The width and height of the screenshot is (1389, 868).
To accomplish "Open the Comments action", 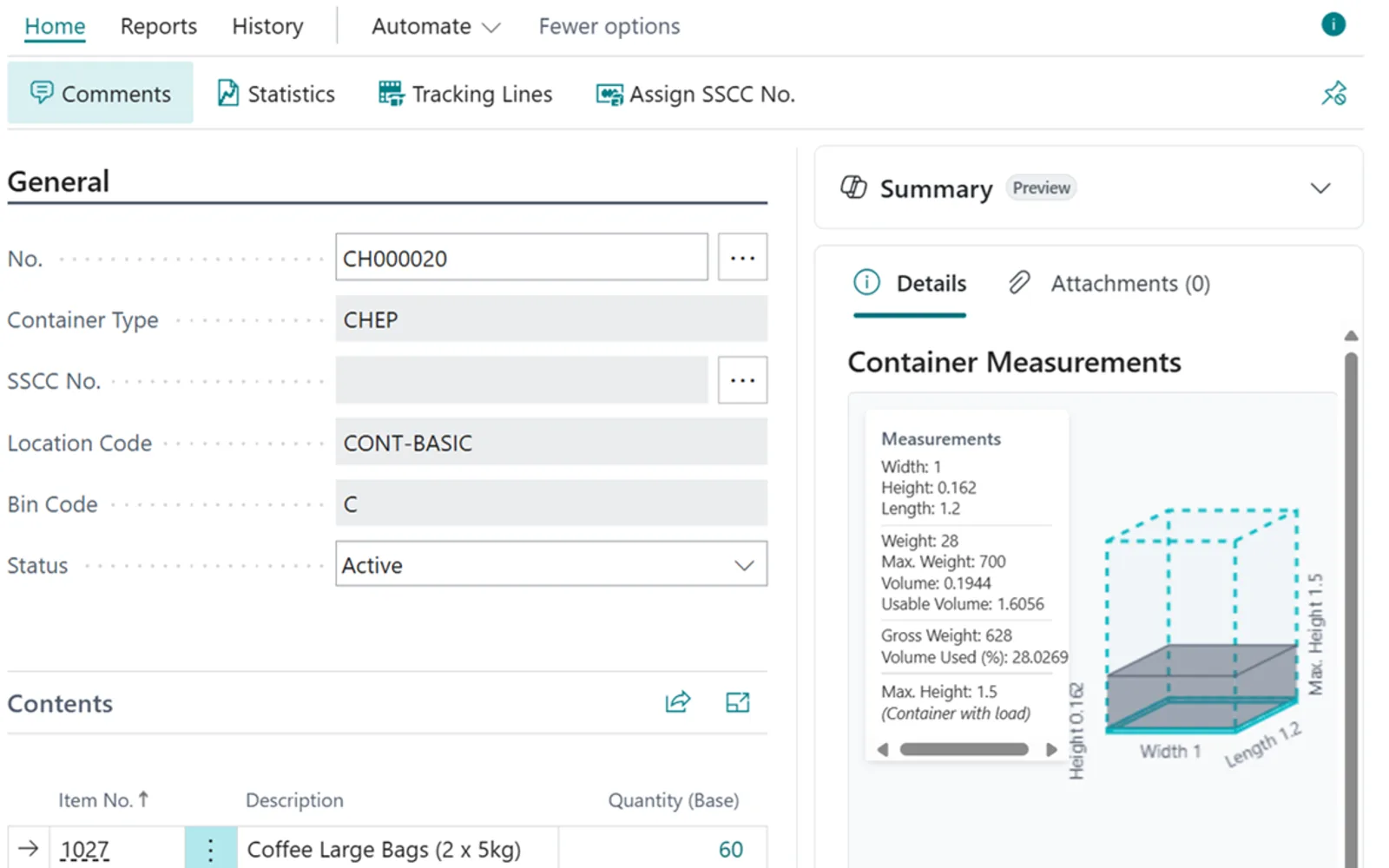I will [x=101, y=93].
